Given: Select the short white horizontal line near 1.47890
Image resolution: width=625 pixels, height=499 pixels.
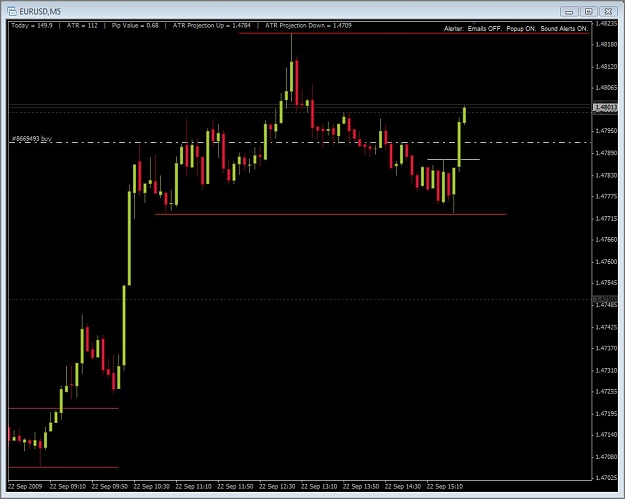Looking at the screenshot, I should tap(453, 159).
